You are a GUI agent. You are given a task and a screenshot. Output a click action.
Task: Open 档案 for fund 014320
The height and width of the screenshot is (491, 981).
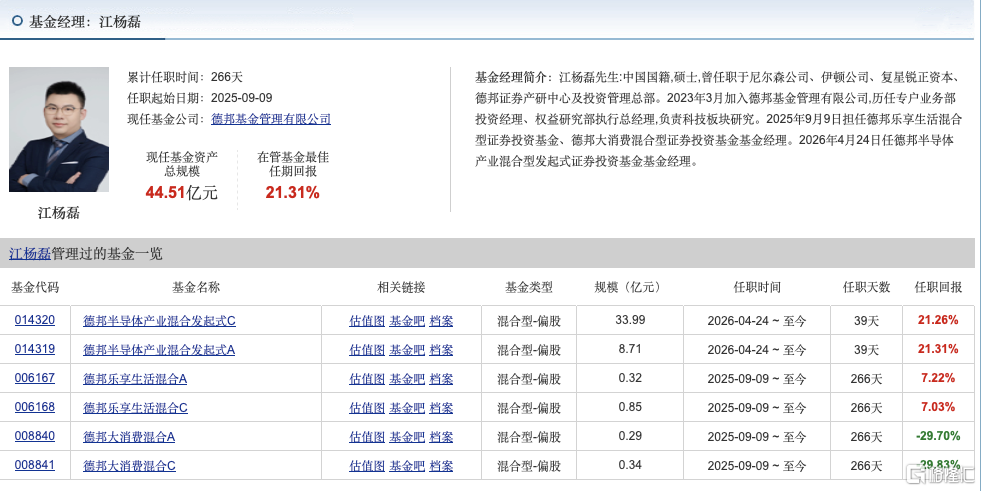click(x=441, y=321)
